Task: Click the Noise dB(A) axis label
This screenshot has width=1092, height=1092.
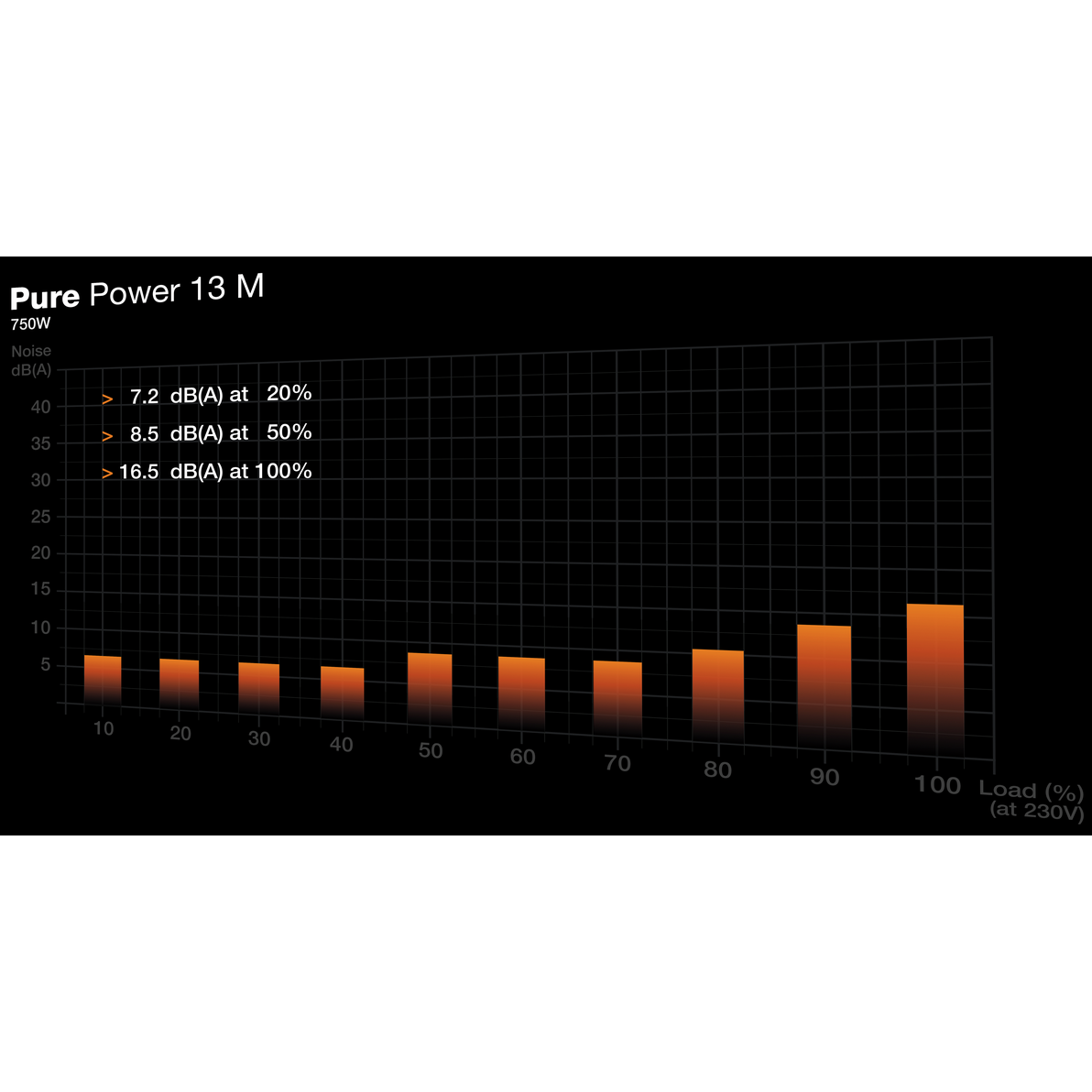Action: [x=31, y=361]
